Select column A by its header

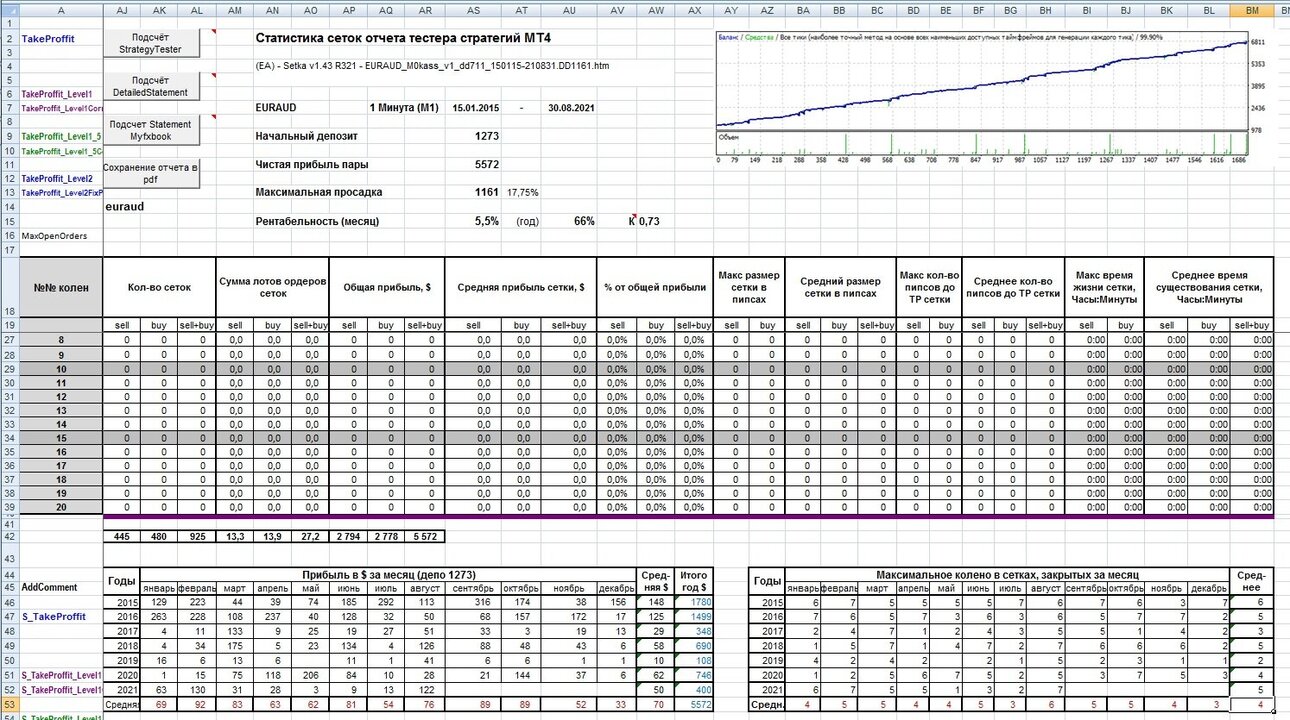tap(61, 9)
